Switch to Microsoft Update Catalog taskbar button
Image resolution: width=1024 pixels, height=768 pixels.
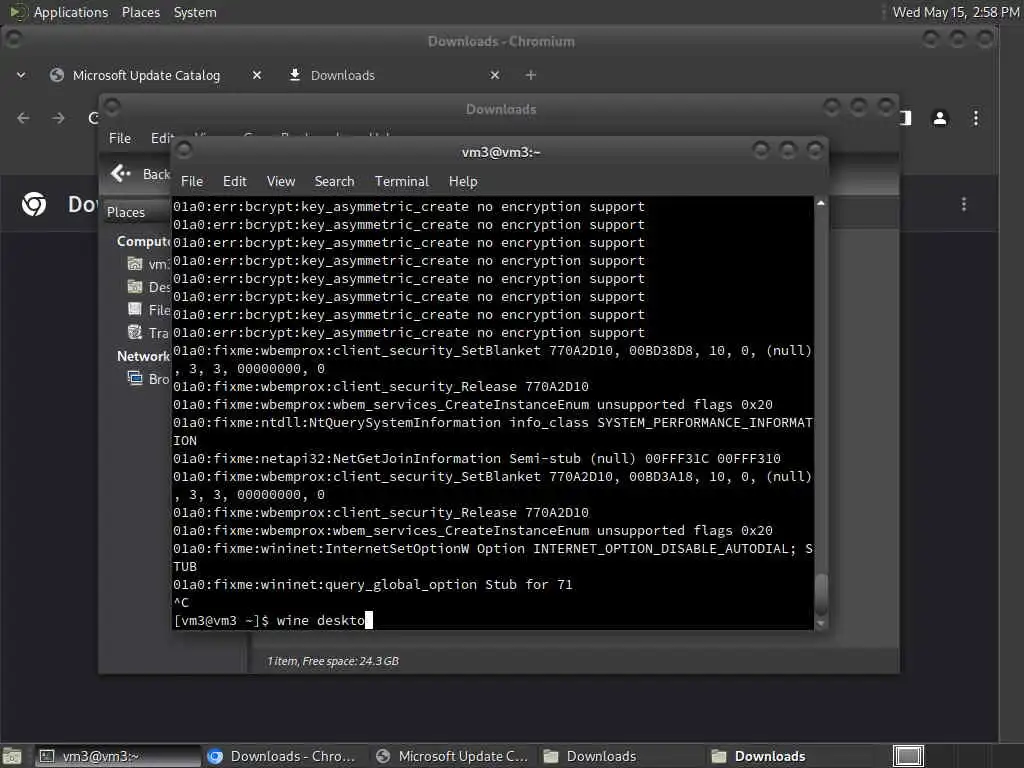point(453,756)
